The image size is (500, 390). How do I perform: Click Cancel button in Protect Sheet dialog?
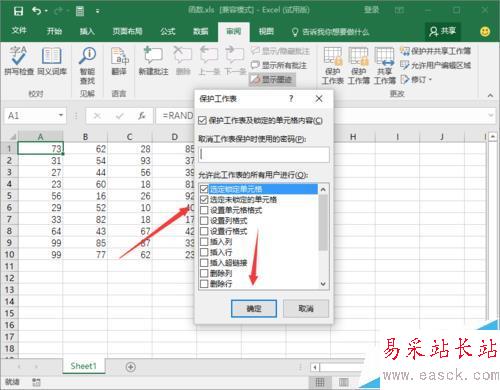point(306,309)
